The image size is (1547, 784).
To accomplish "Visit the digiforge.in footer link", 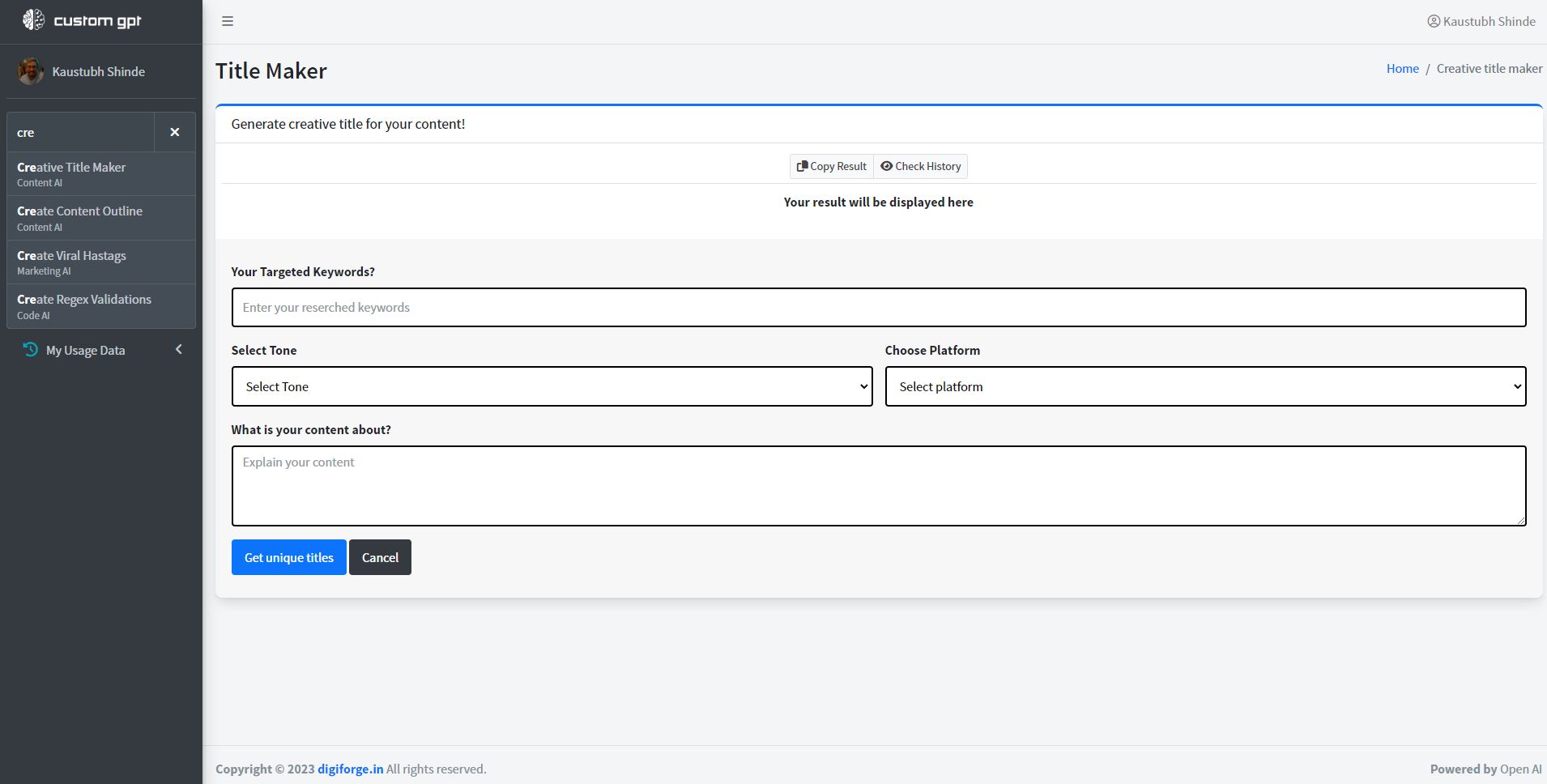I will [350, 769].
